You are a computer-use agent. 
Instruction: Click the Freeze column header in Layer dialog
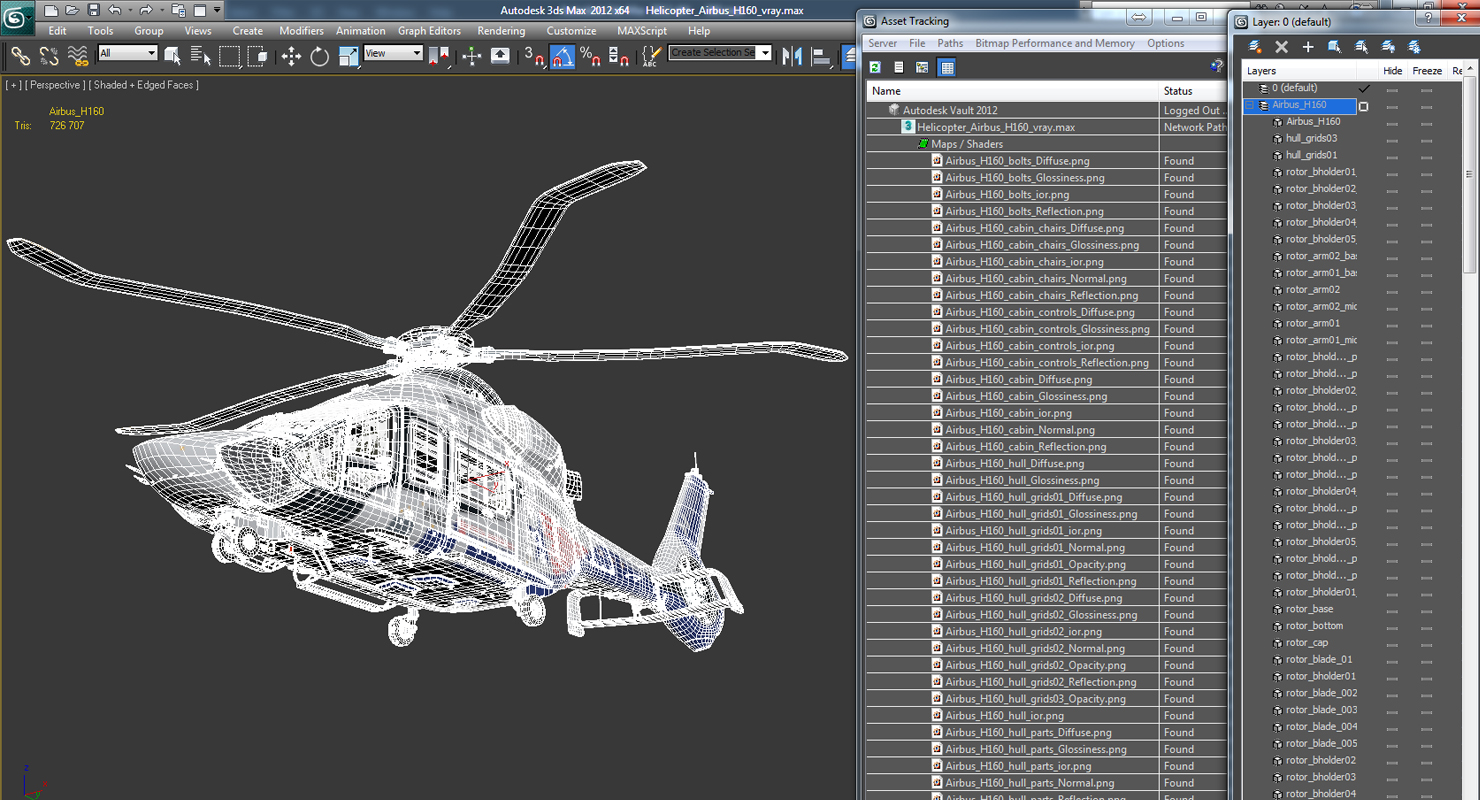tap(1427, 71)
